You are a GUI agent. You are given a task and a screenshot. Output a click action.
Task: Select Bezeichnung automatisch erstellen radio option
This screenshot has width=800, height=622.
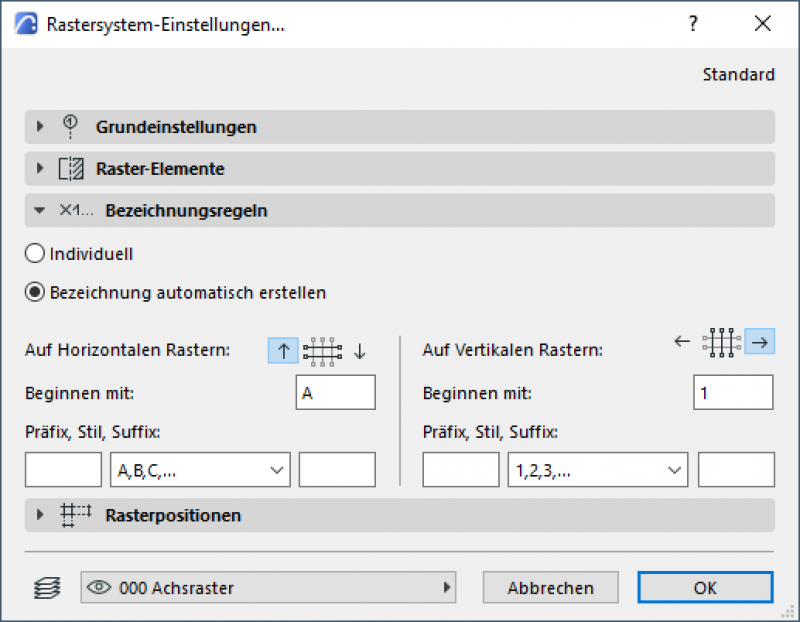(34, 293)
